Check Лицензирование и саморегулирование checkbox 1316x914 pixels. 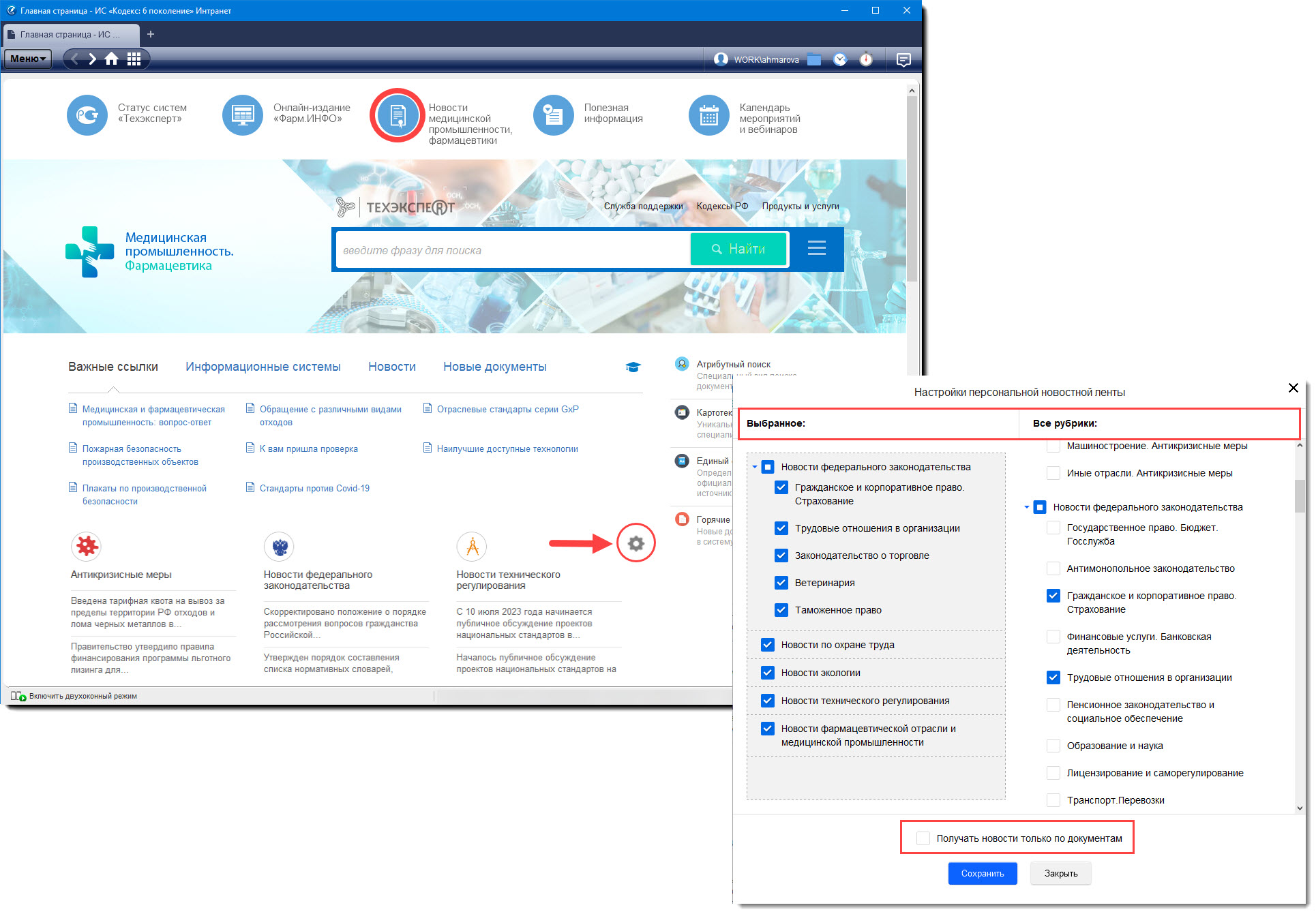(x=1053, y=773)
